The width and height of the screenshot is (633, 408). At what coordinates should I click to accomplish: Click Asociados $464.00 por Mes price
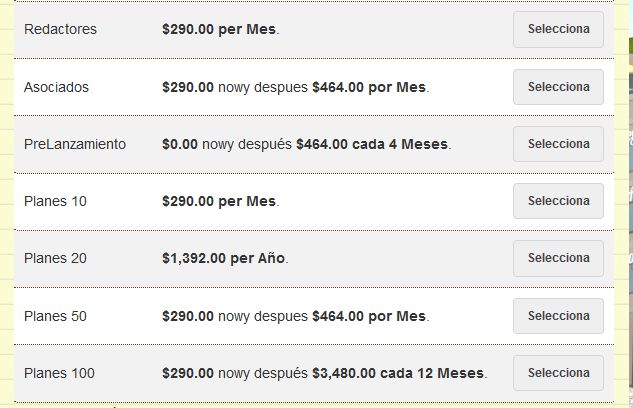click(369, 87)
